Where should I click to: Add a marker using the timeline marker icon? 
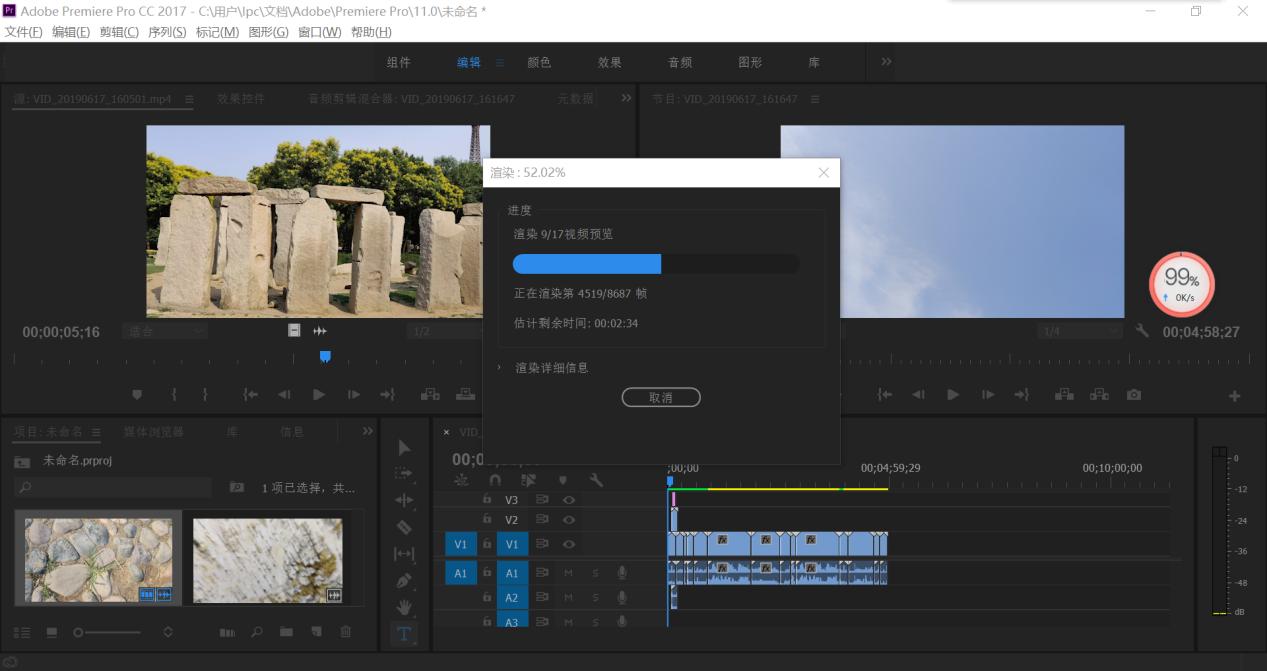click(x=563, y=480)
